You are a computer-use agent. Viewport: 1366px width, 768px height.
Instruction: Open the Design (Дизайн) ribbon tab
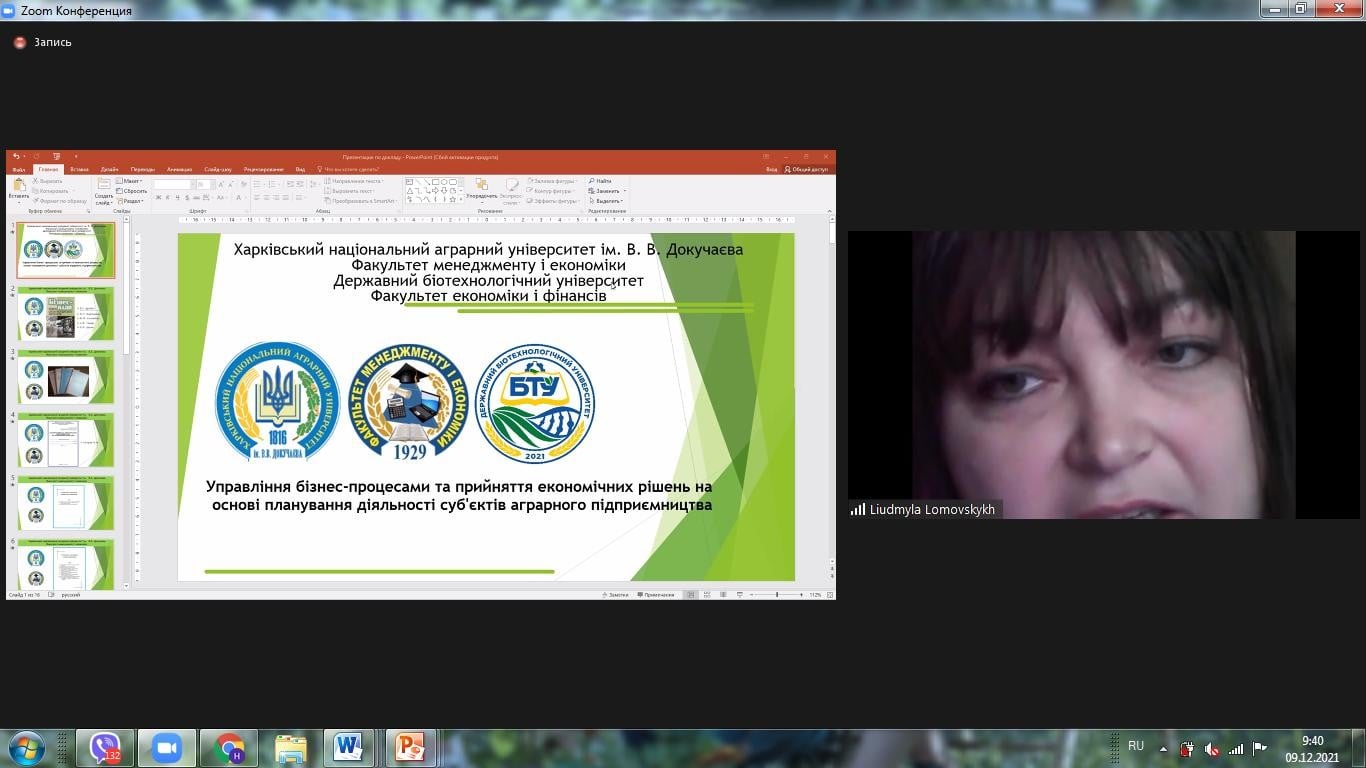(x=109, y=170)
